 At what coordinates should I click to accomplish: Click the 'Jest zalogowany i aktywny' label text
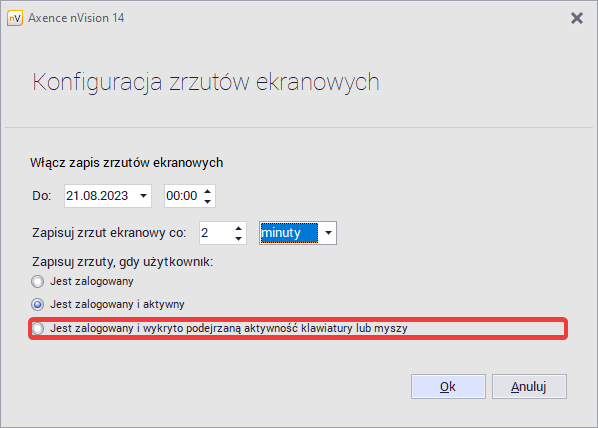pyautogui.click(x=117, y=304)
